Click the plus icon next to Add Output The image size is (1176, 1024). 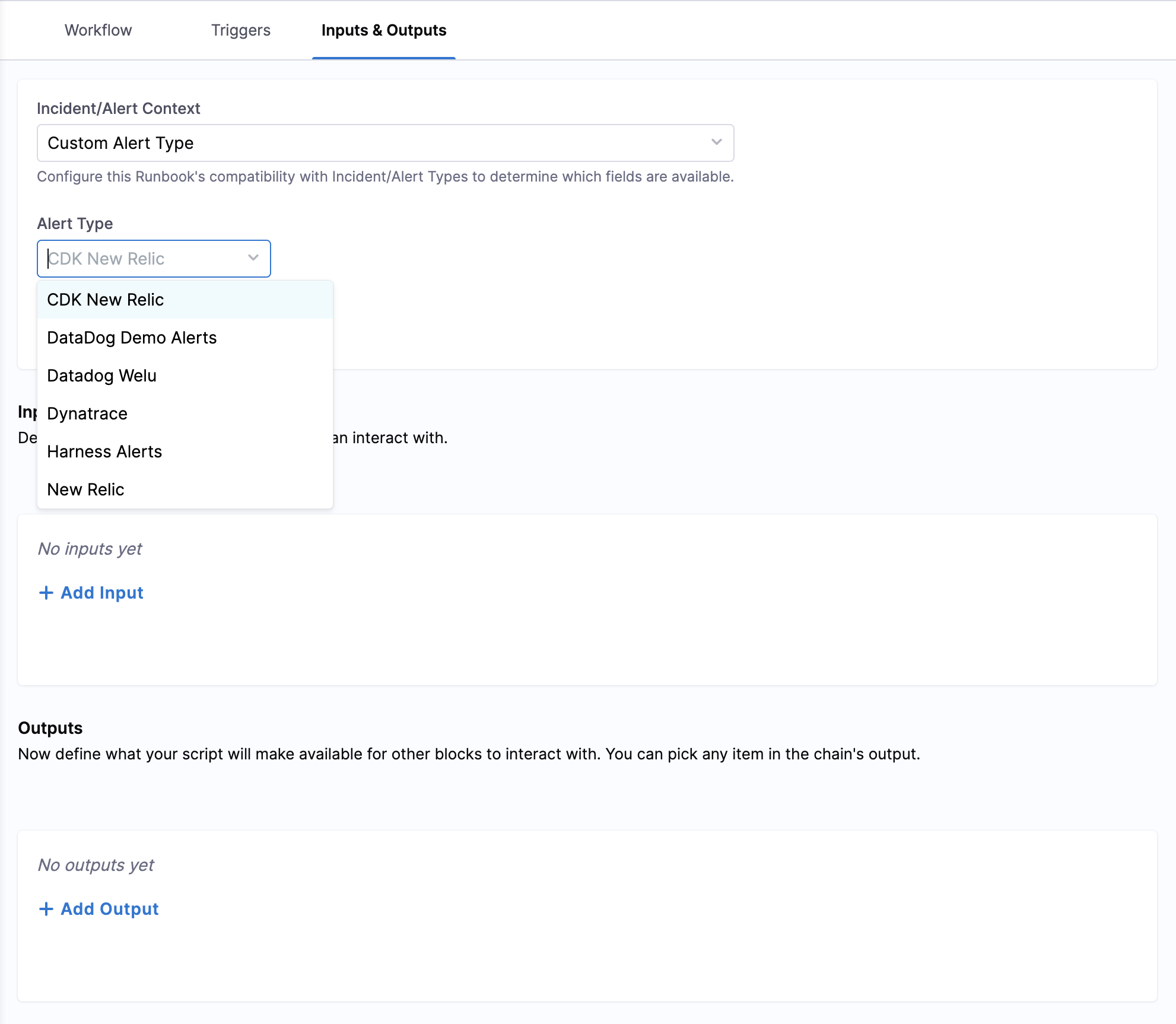pyautogui.click(x=47, y=908)
